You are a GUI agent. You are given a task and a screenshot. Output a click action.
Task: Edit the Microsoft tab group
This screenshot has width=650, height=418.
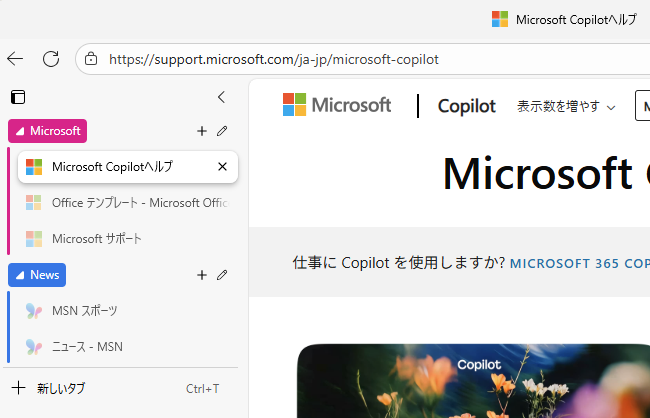222,131
